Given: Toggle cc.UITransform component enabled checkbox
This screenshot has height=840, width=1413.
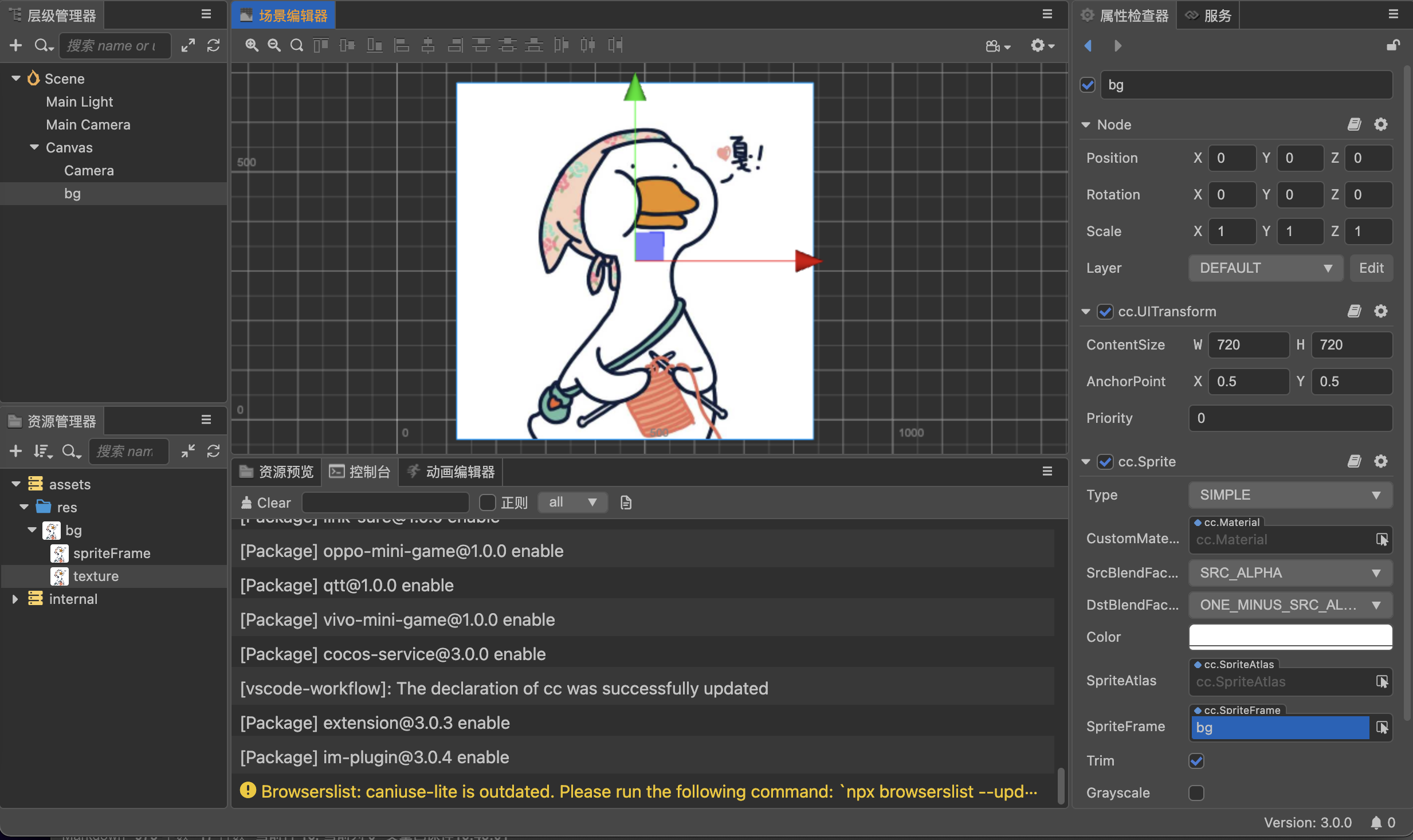Looking at the screenshot, I should tap(1105, 311).
